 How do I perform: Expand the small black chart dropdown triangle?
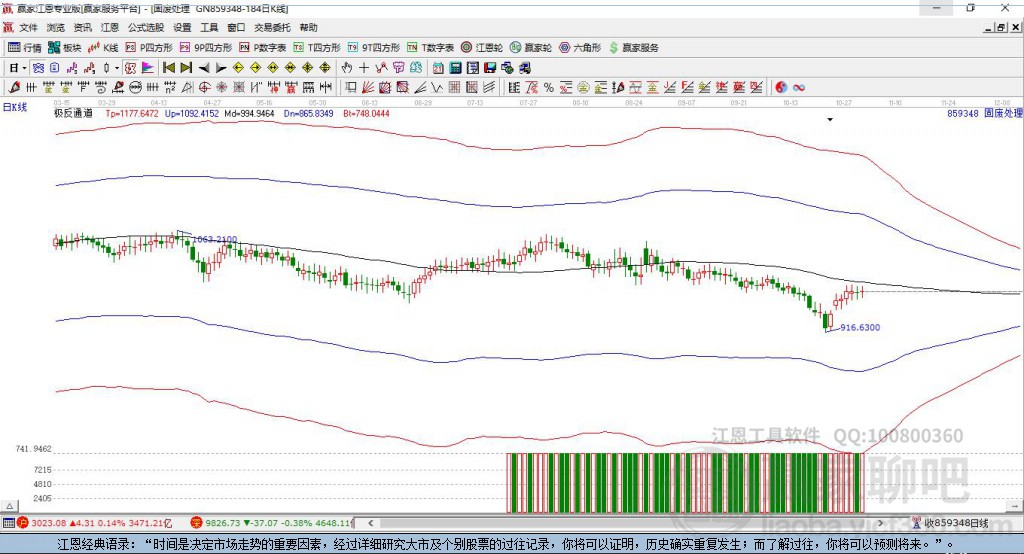click(829, 119)
